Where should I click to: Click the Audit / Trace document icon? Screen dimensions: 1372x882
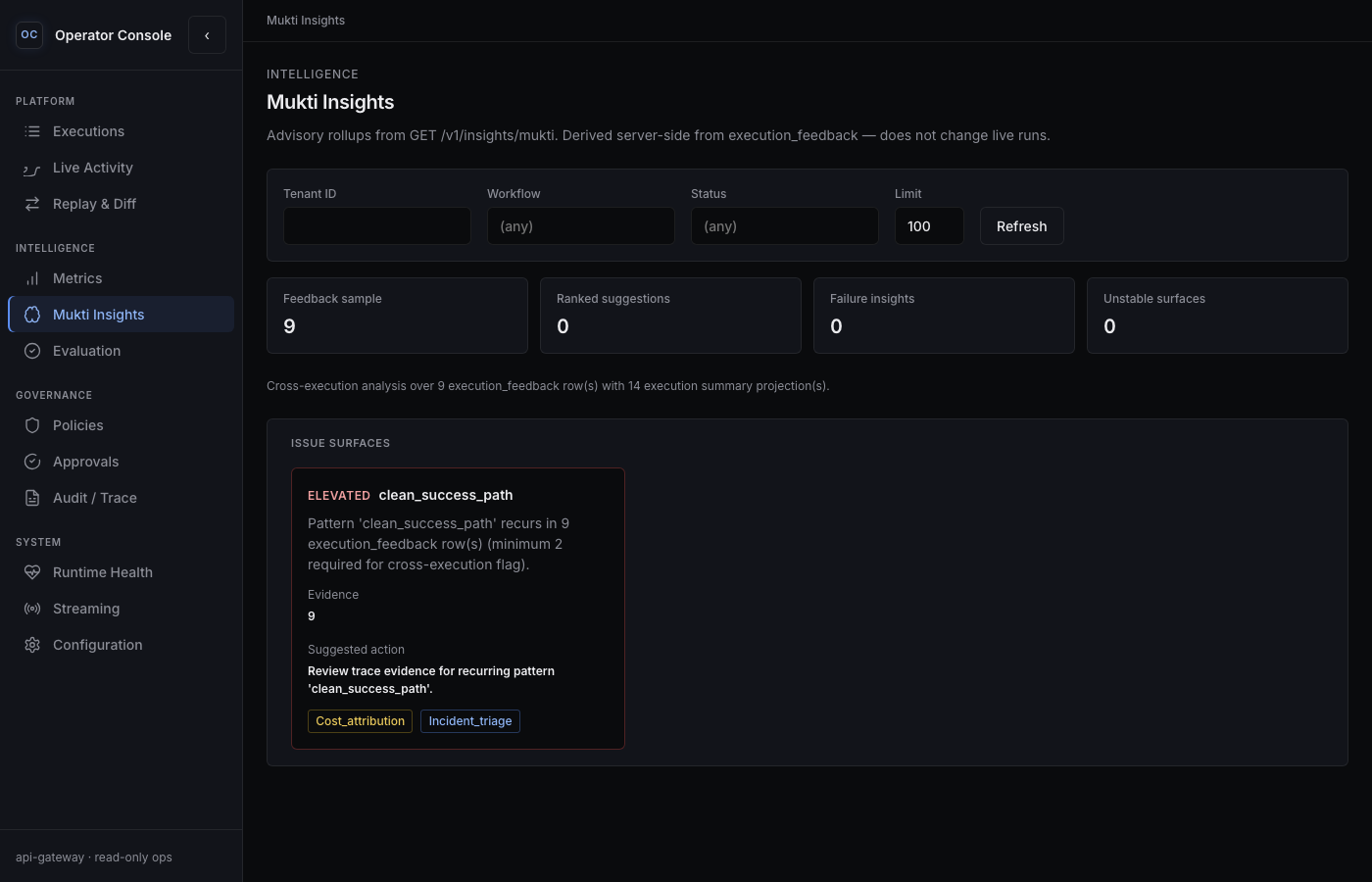tap(32, 498)
